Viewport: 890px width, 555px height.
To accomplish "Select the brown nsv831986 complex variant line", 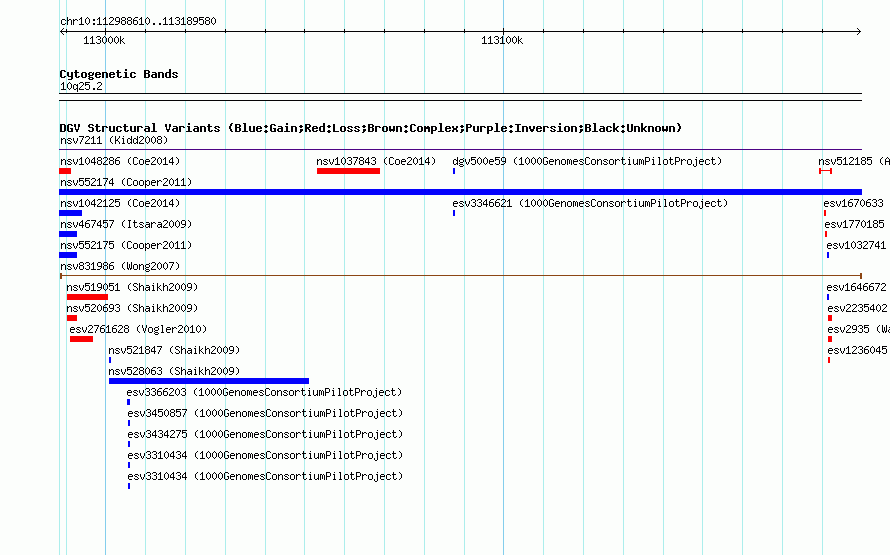I will [460, 276].
